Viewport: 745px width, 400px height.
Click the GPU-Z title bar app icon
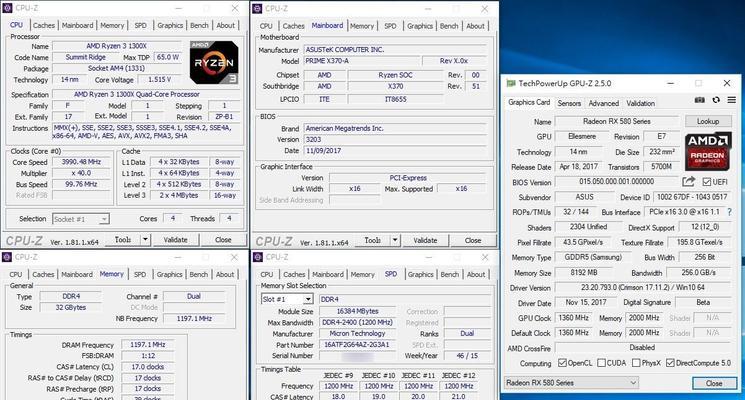click(511, 84)
